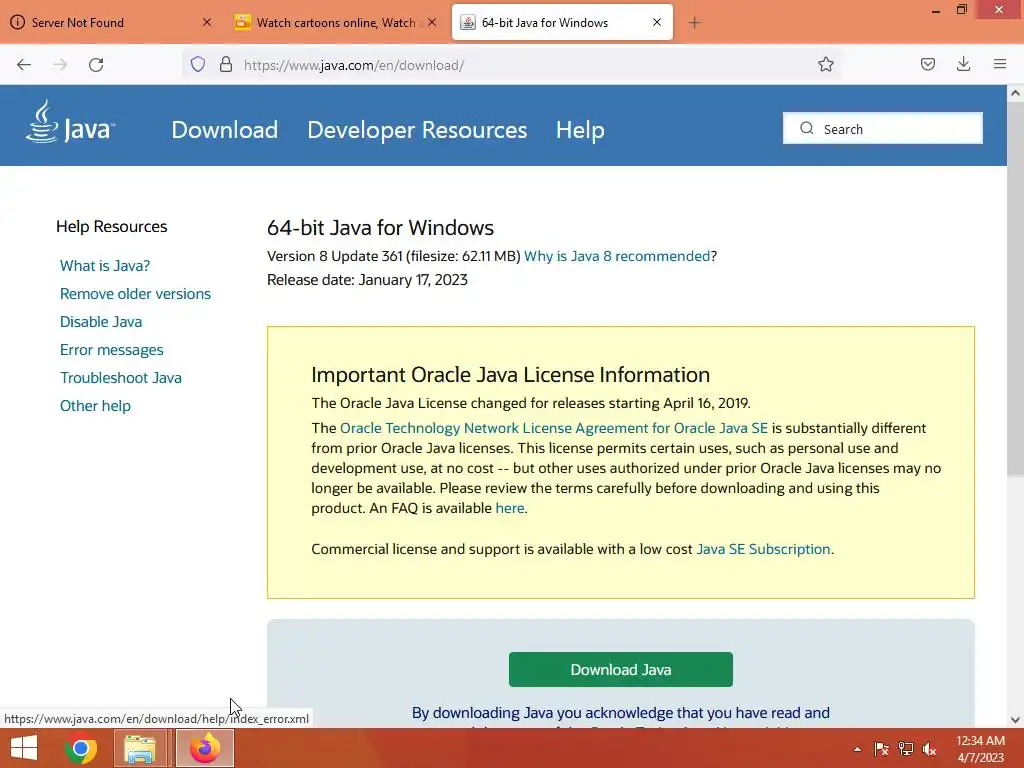Image resolution: width=1024 pixels, height=768 pixels.
Task: Go back with the browser back arrow
Action: (x=24, y=65)
